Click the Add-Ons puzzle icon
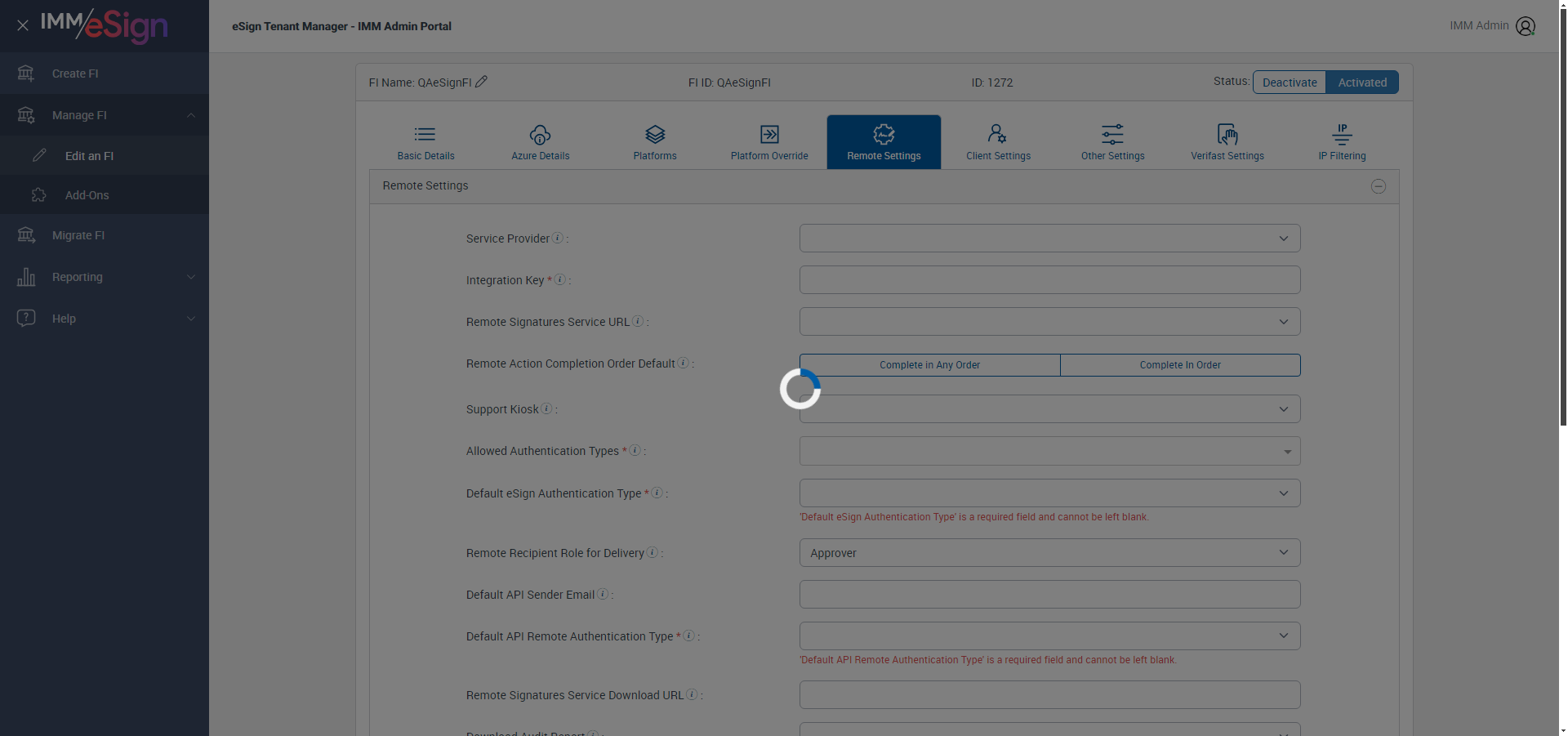The width and height of the screenshot is (1568, 736). 39,194
